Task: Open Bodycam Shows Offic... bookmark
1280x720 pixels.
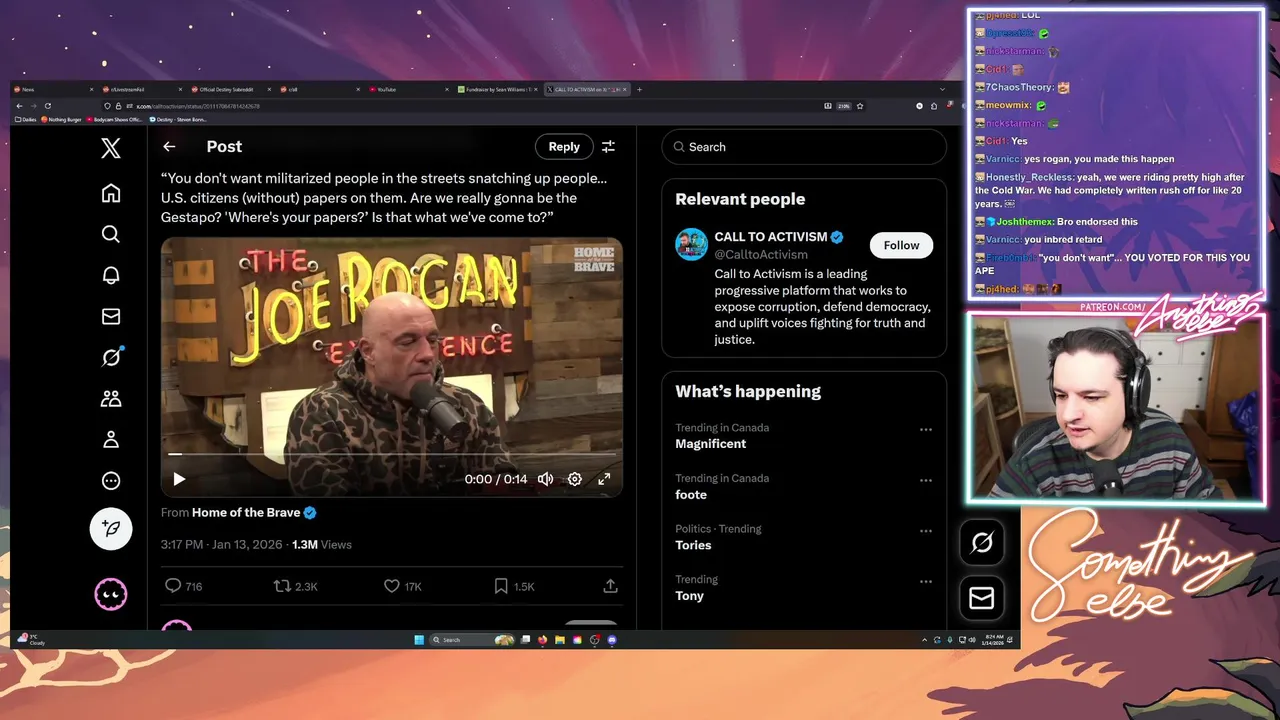Action: (115, 119)
